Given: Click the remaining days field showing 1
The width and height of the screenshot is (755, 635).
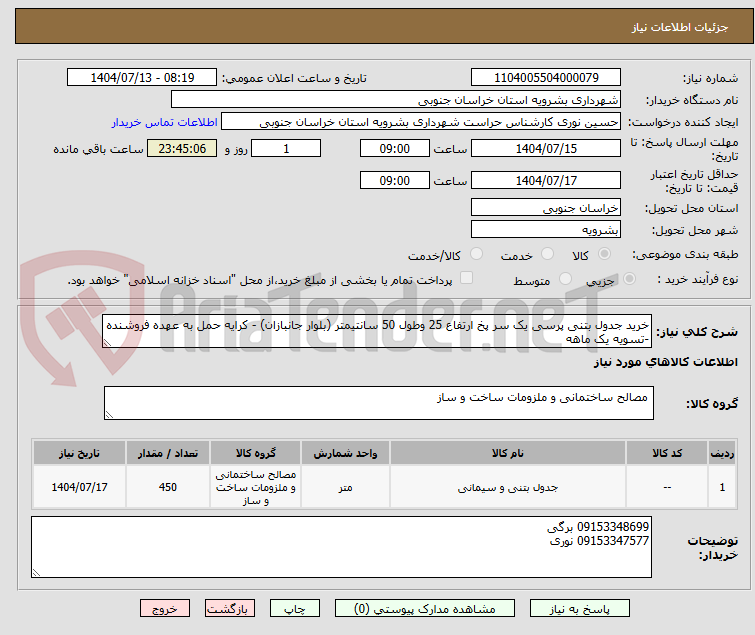Looking at the screenshot, I should 286,148.
